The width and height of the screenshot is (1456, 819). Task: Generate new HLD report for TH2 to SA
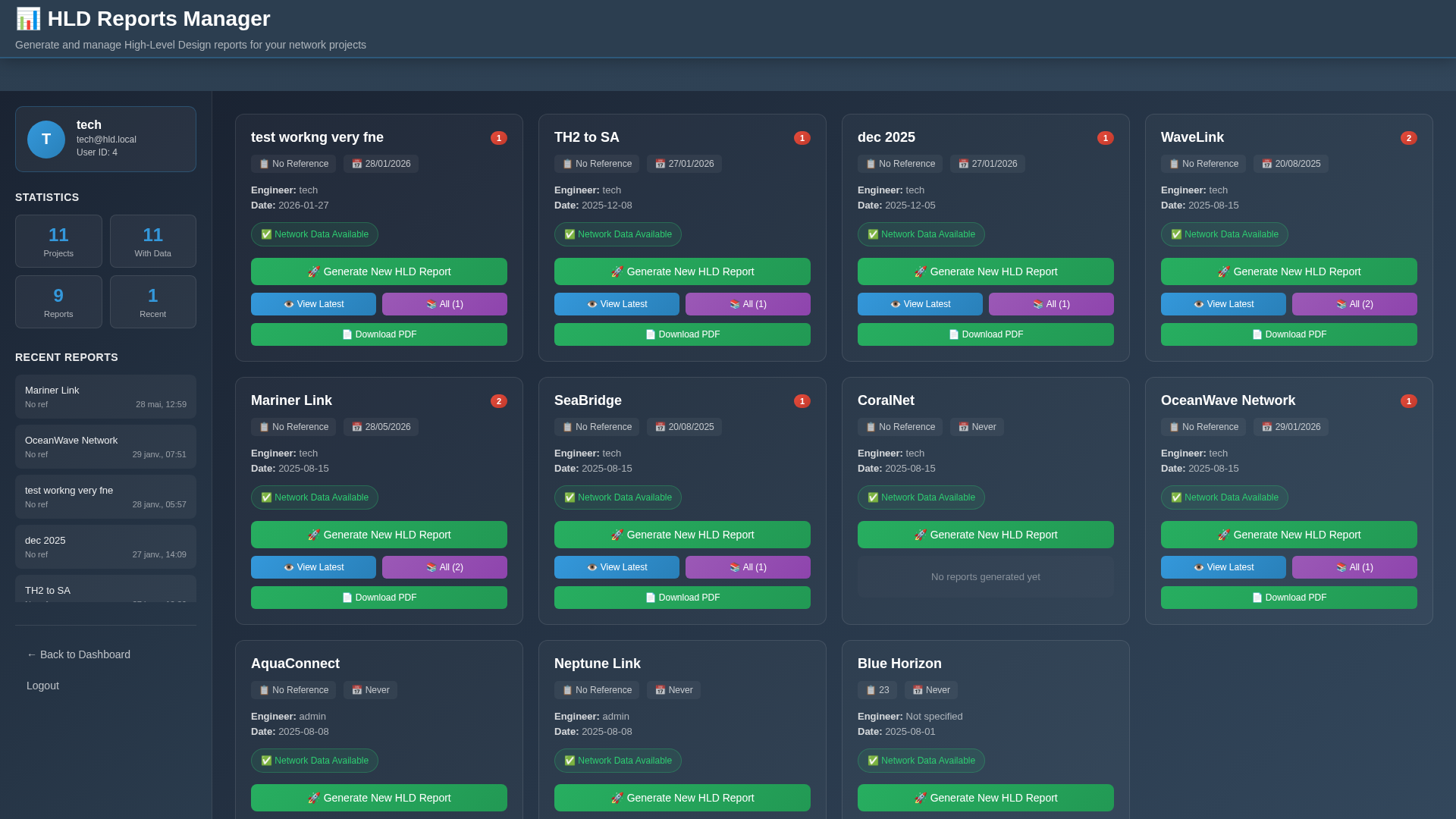(x=682, y=271)
